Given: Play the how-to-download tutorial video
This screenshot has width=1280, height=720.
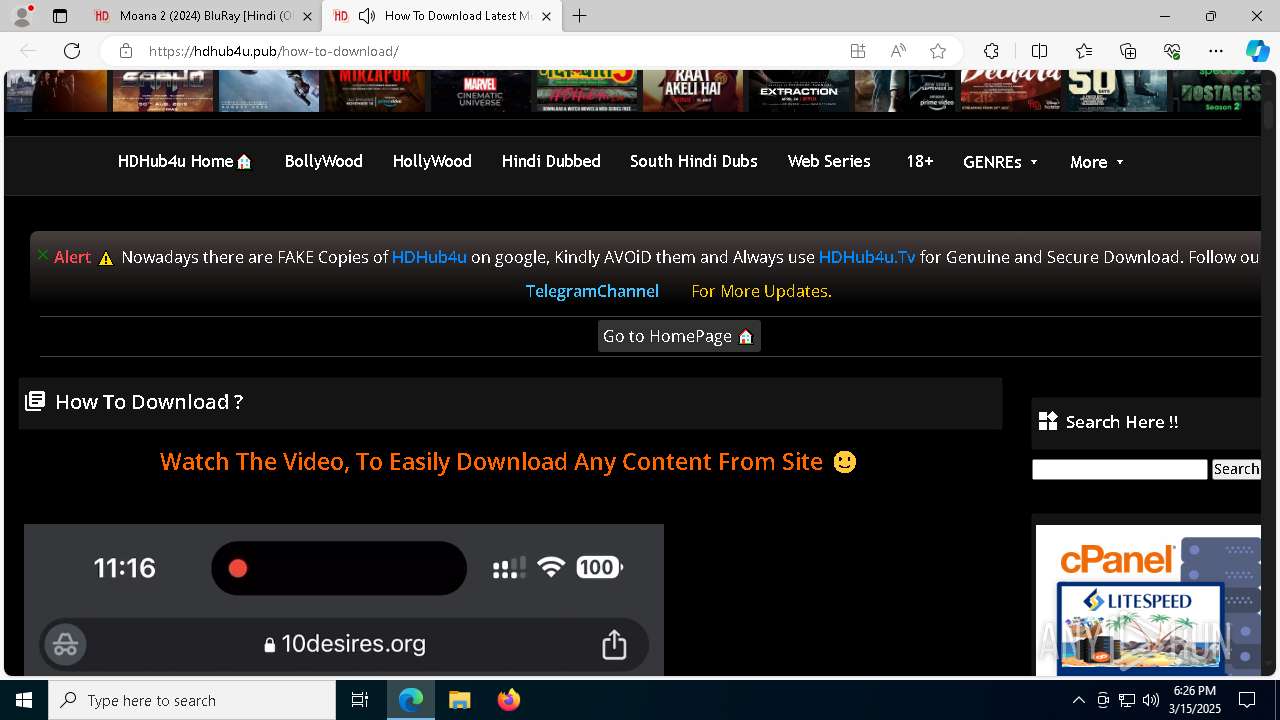Looking at the screenshot, I should click(344, 600).
